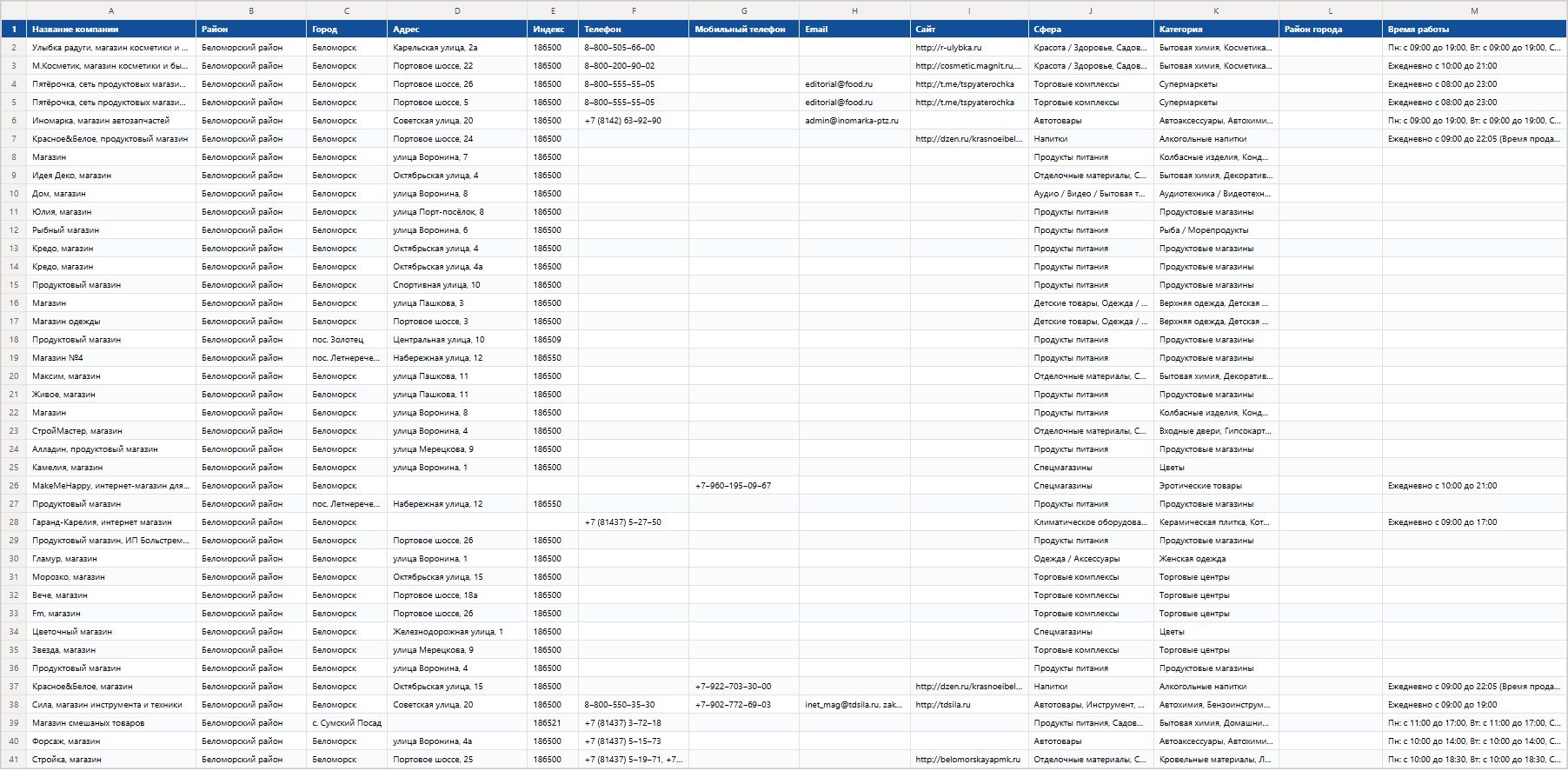Select sphere cell 'Одежда / Аксессуары'
The image size is (1568, 784).
[1091, 559]
